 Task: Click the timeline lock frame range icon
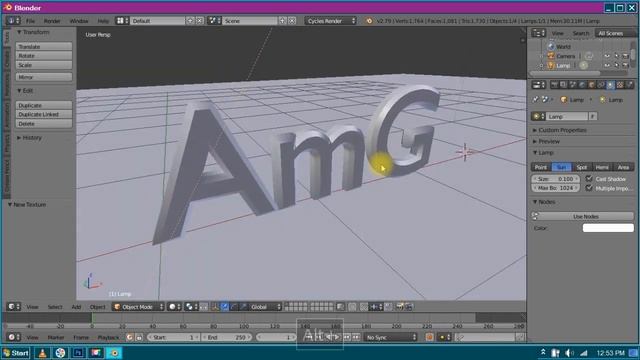tap(139, 337)
